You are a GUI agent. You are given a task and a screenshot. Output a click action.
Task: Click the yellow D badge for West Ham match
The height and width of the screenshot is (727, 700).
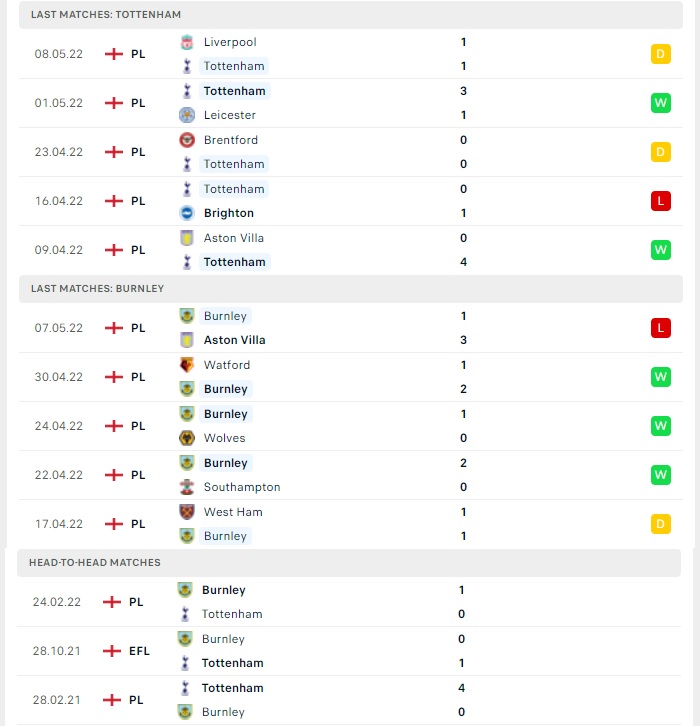click(661, 524)
